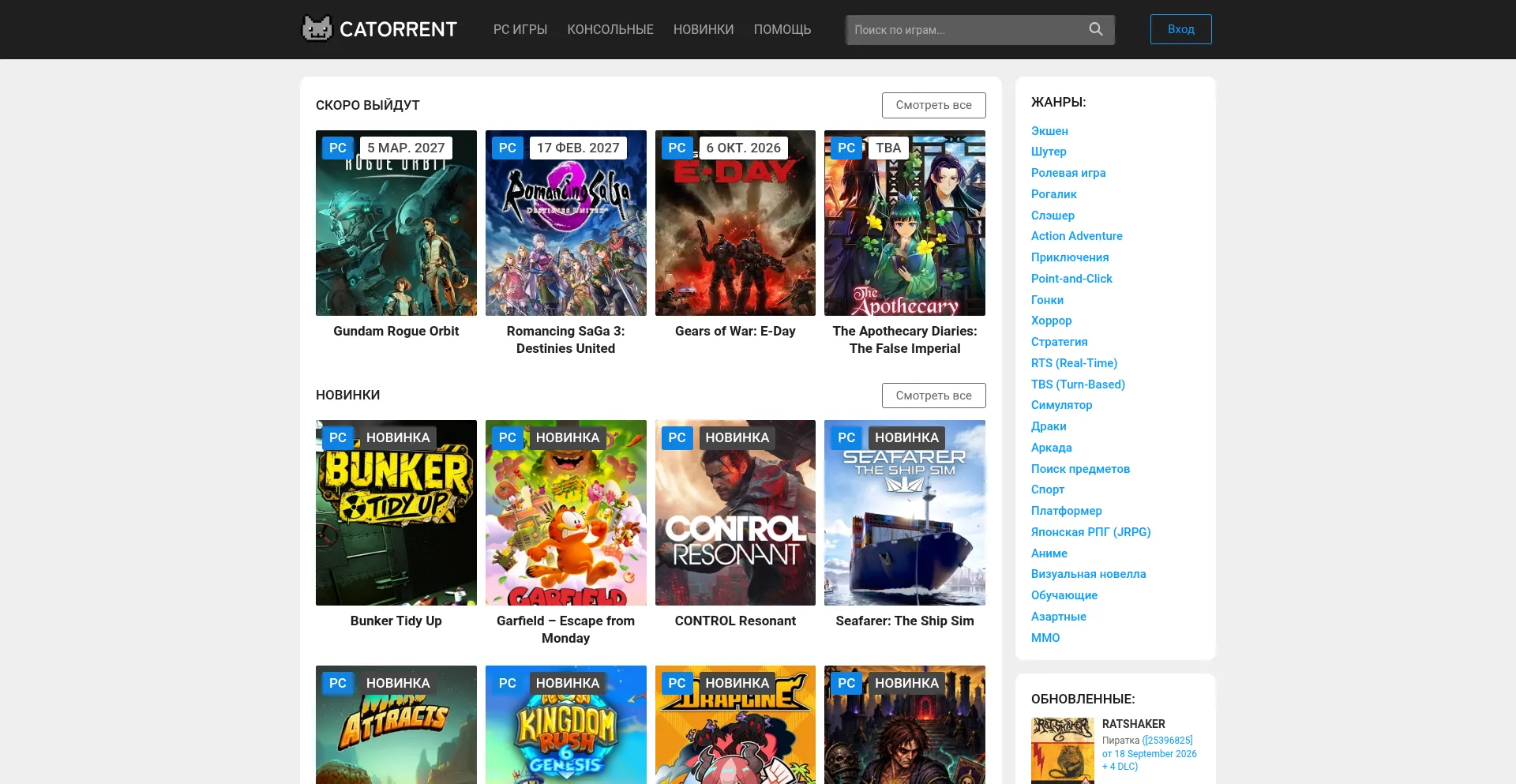Select the Японская РПГ (JRPG) genre
The image size is (1516, 784).
[1091, 532]
